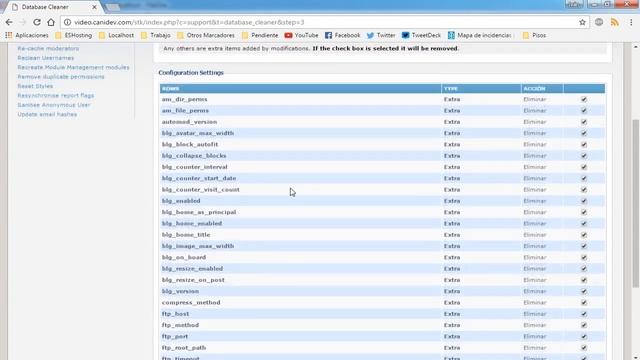
Task: Open Re-cache moderators tool link
Action: click(48, 49)
